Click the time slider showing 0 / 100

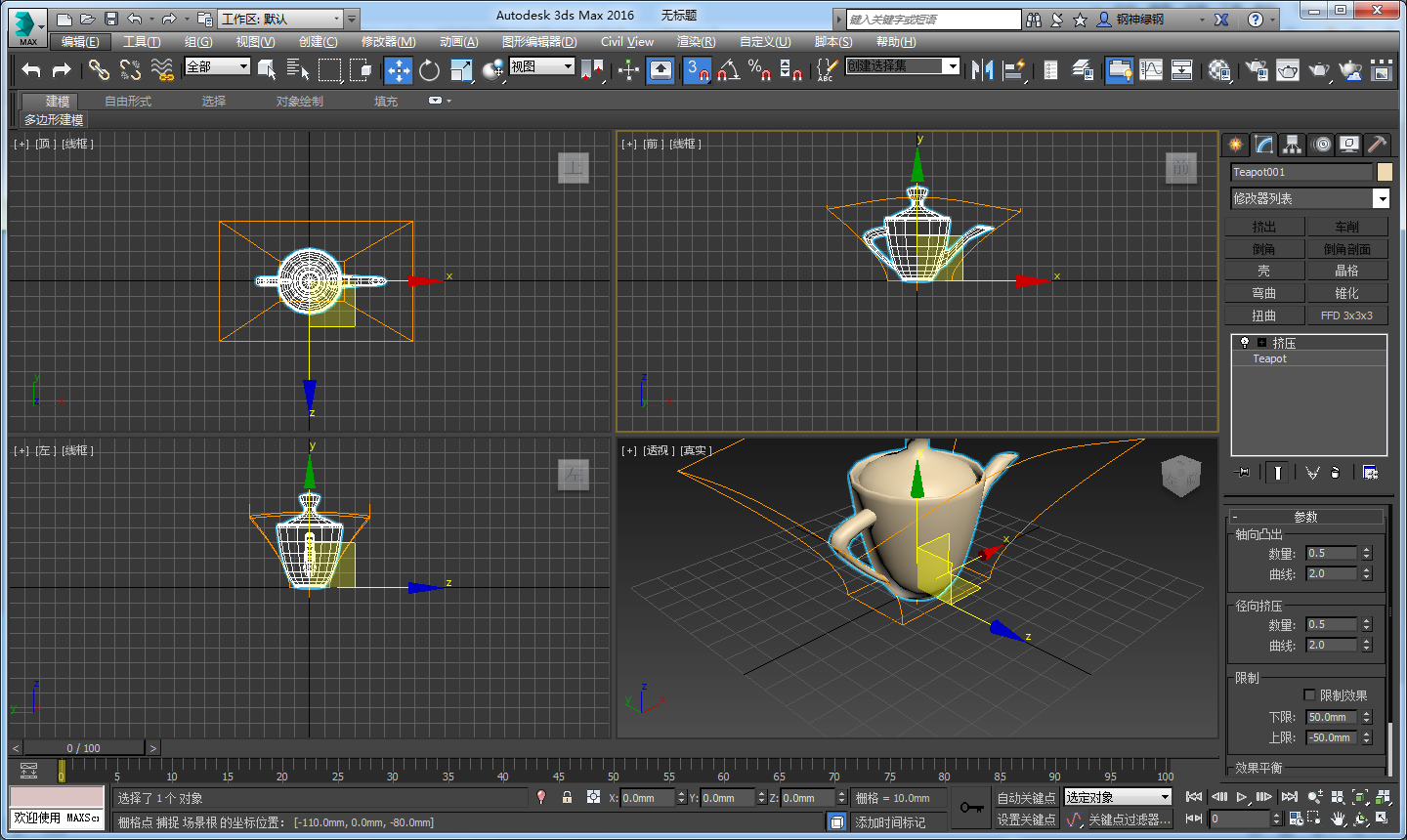point(84,748)
